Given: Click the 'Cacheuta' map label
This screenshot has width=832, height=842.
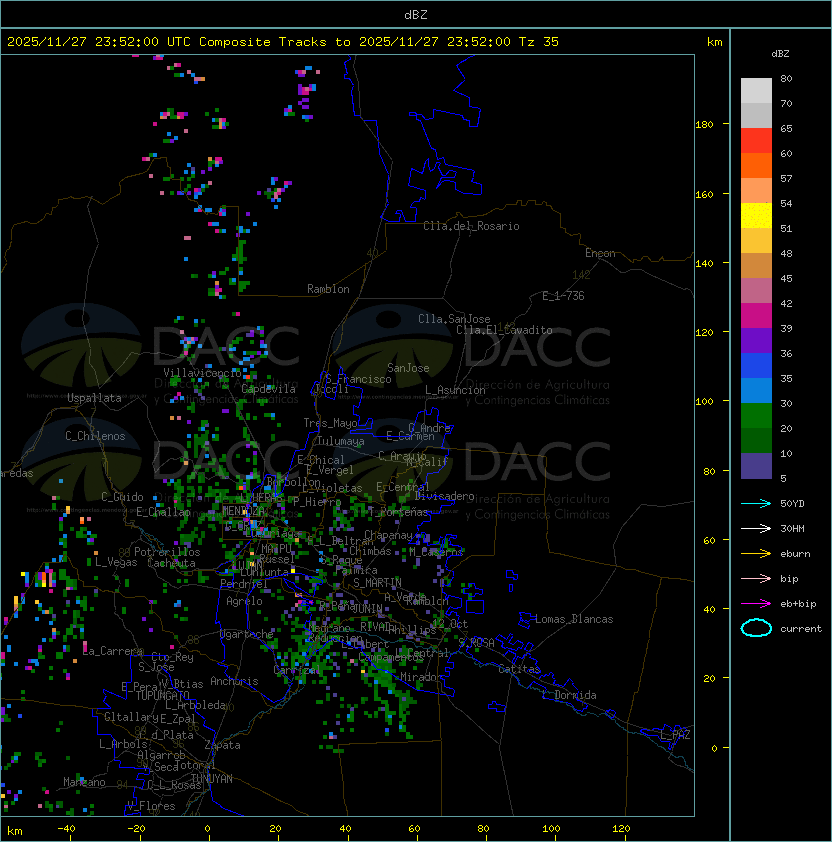Looking at the screenshot, I should 171,563.
